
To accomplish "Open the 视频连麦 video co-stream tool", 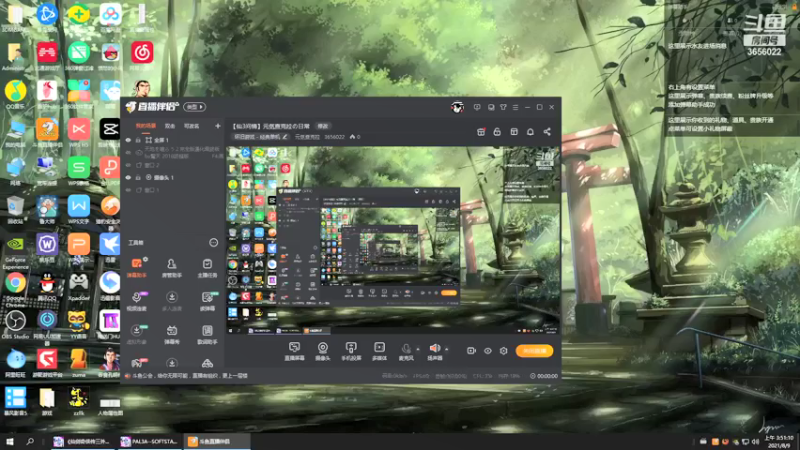I will coord(137,301).
